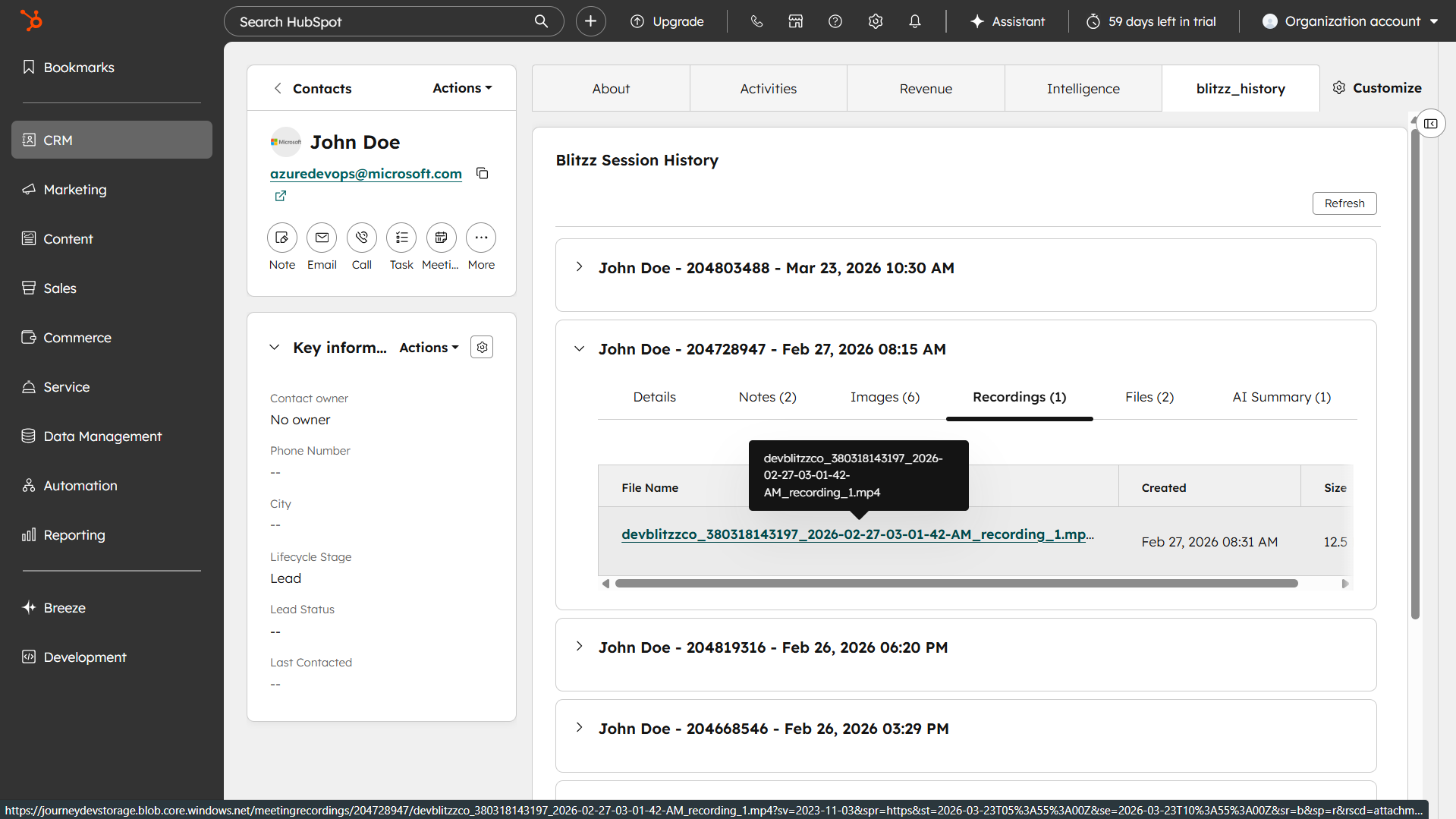This screenshot has height=819, width=1456.
Task: Open the Assistant
Action: pyautogui.click(x=1008, y=21)
